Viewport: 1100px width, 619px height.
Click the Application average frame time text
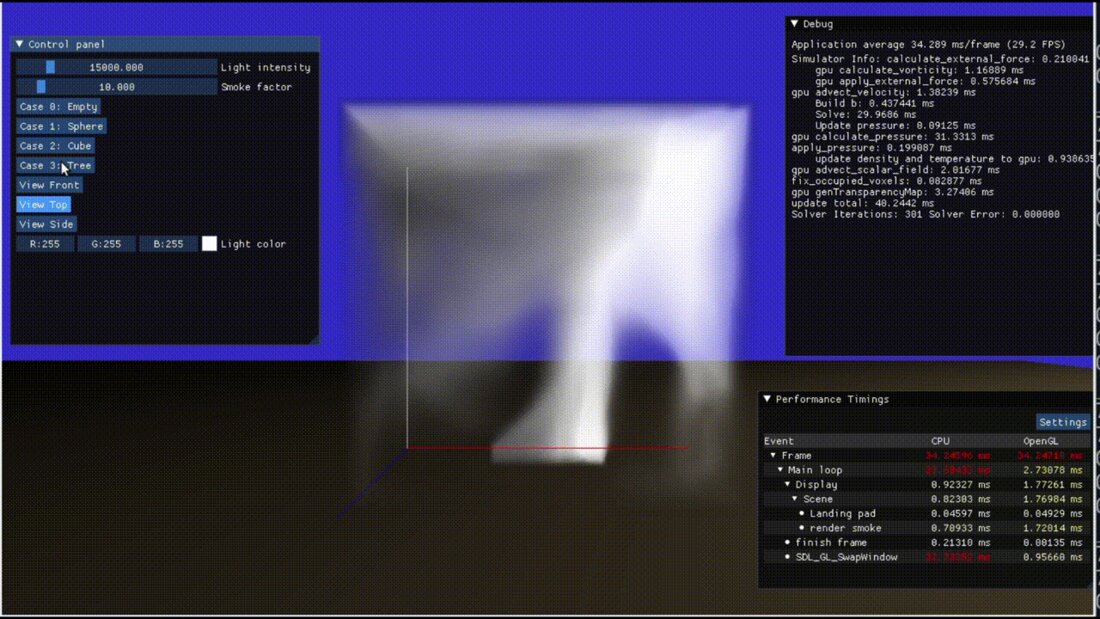(x=928, y=44)
